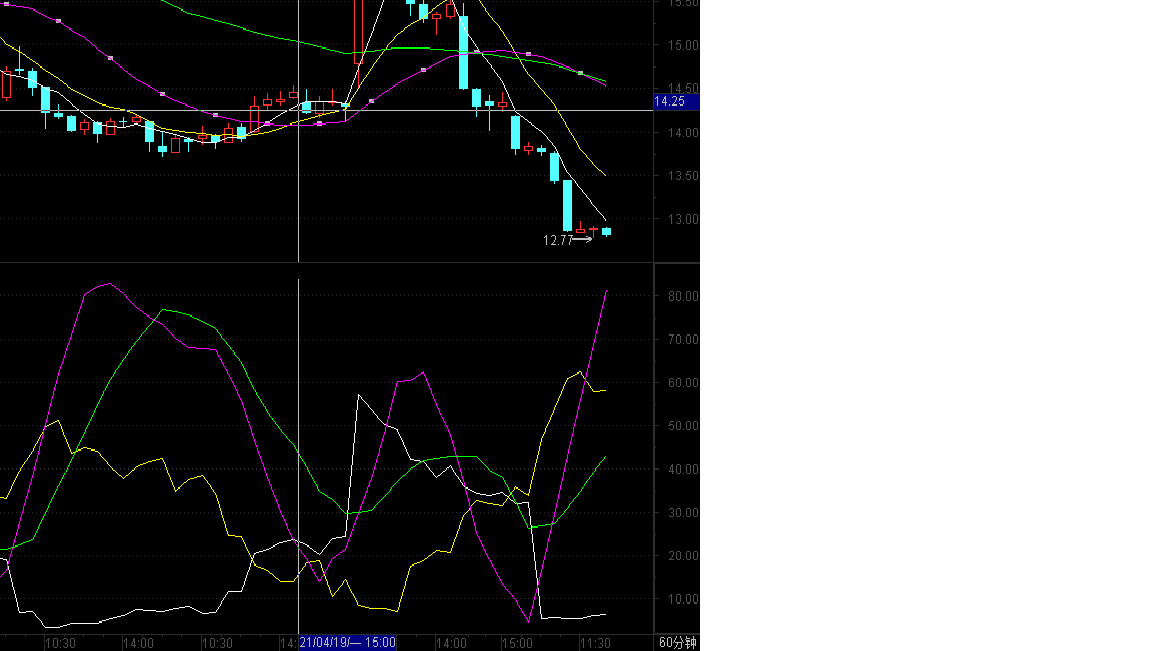
Task: Select the 13.50 price axis label
Action: pos(683,176)
